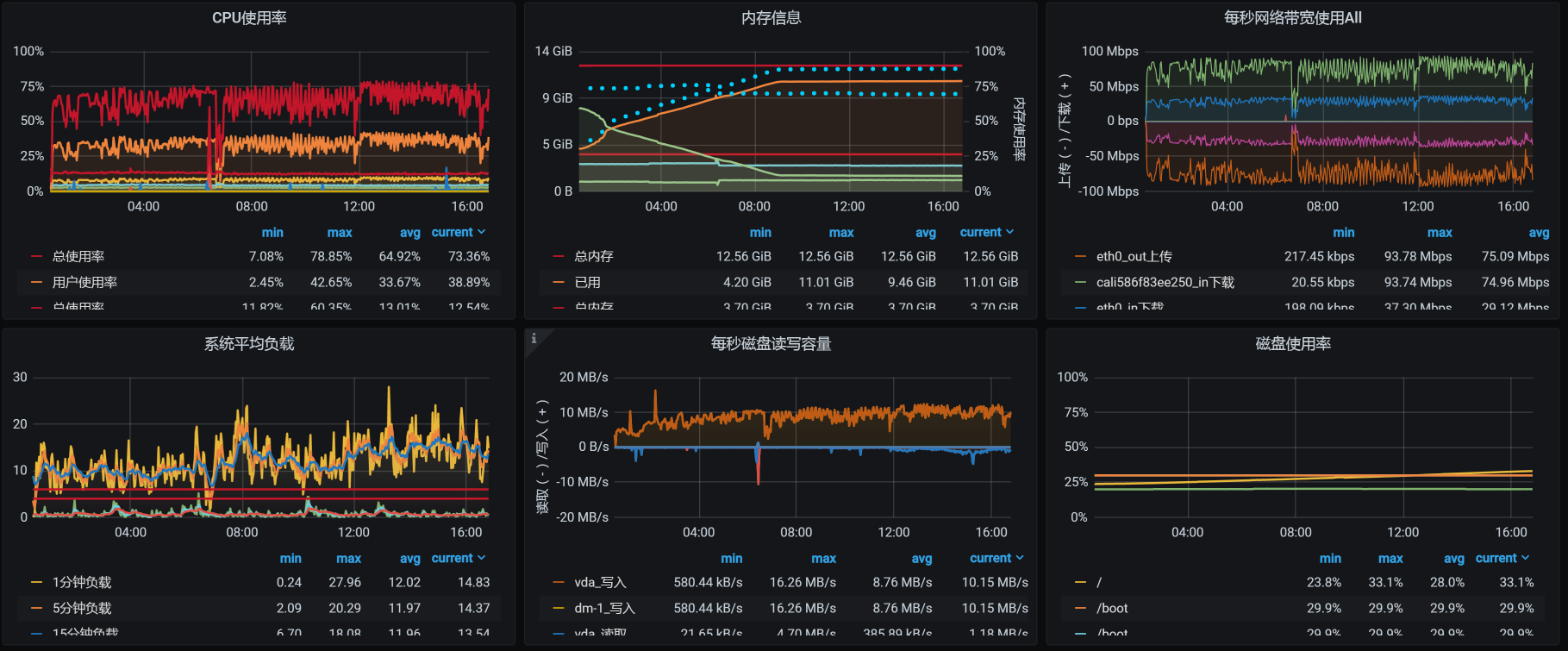Sort 系统平均负载 legend by avg column
Image resolution: width=1568 pixels, height=651 pixels.
(409, 559)
